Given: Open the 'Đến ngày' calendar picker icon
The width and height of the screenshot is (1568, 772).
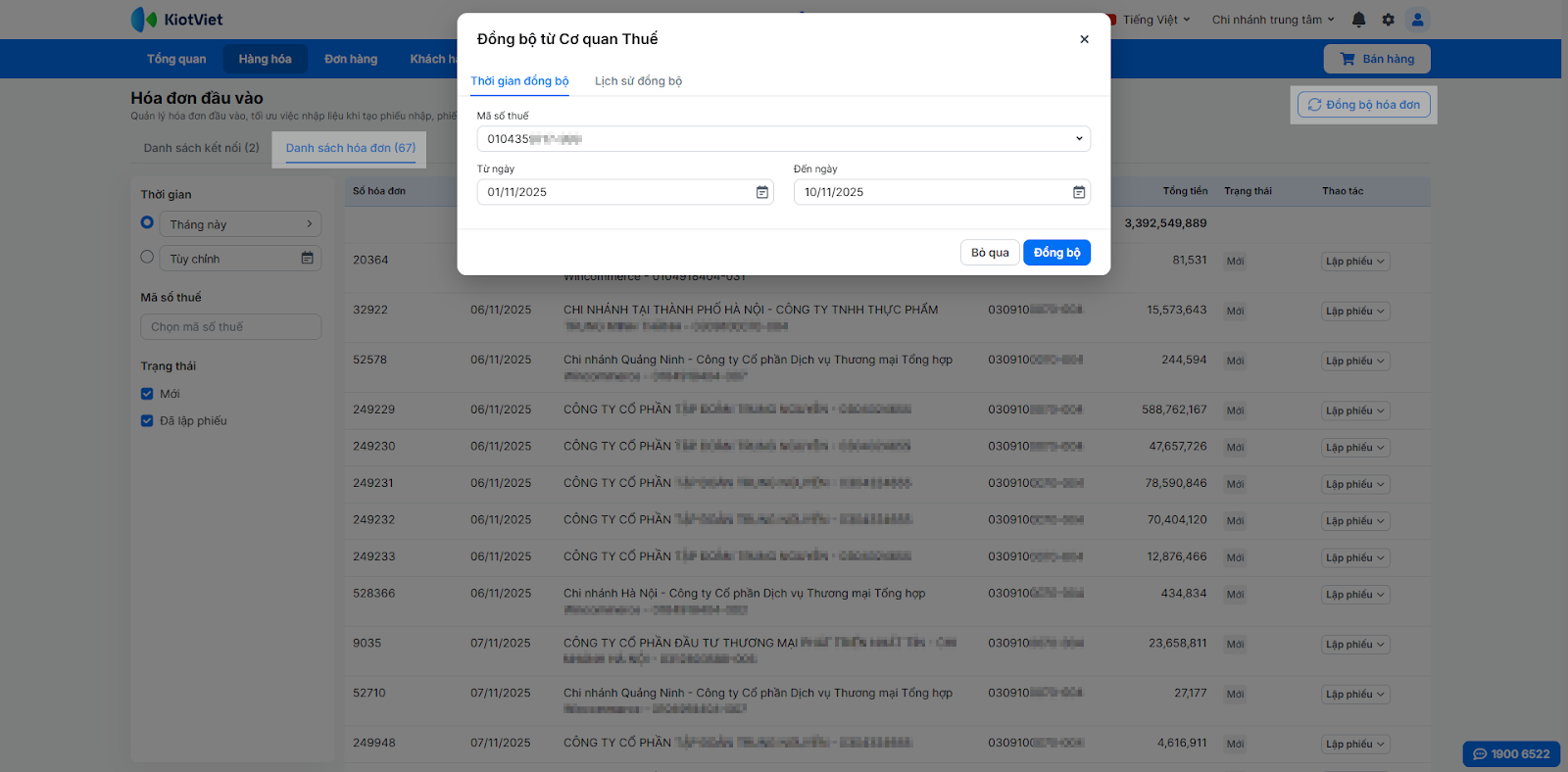Looking at the screenshot, I should 1078,192.
